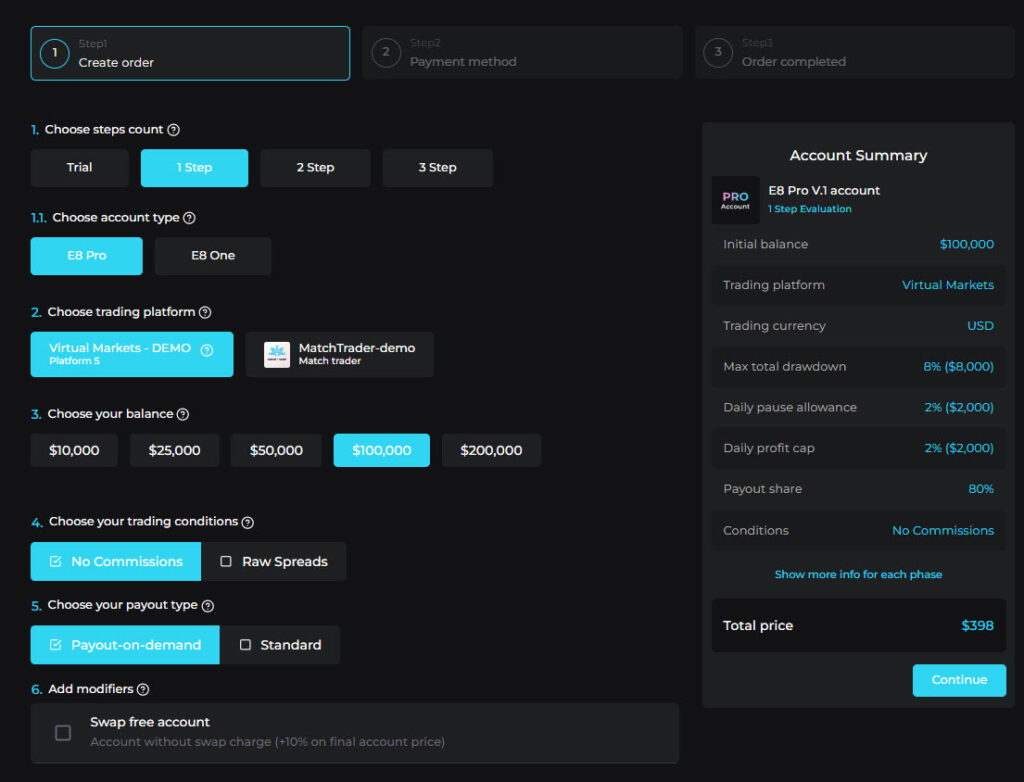The height and width of the screenshot is (782, 1024).
Task: Click help icon beside Choose your payout type
Action: coord(208,606)
